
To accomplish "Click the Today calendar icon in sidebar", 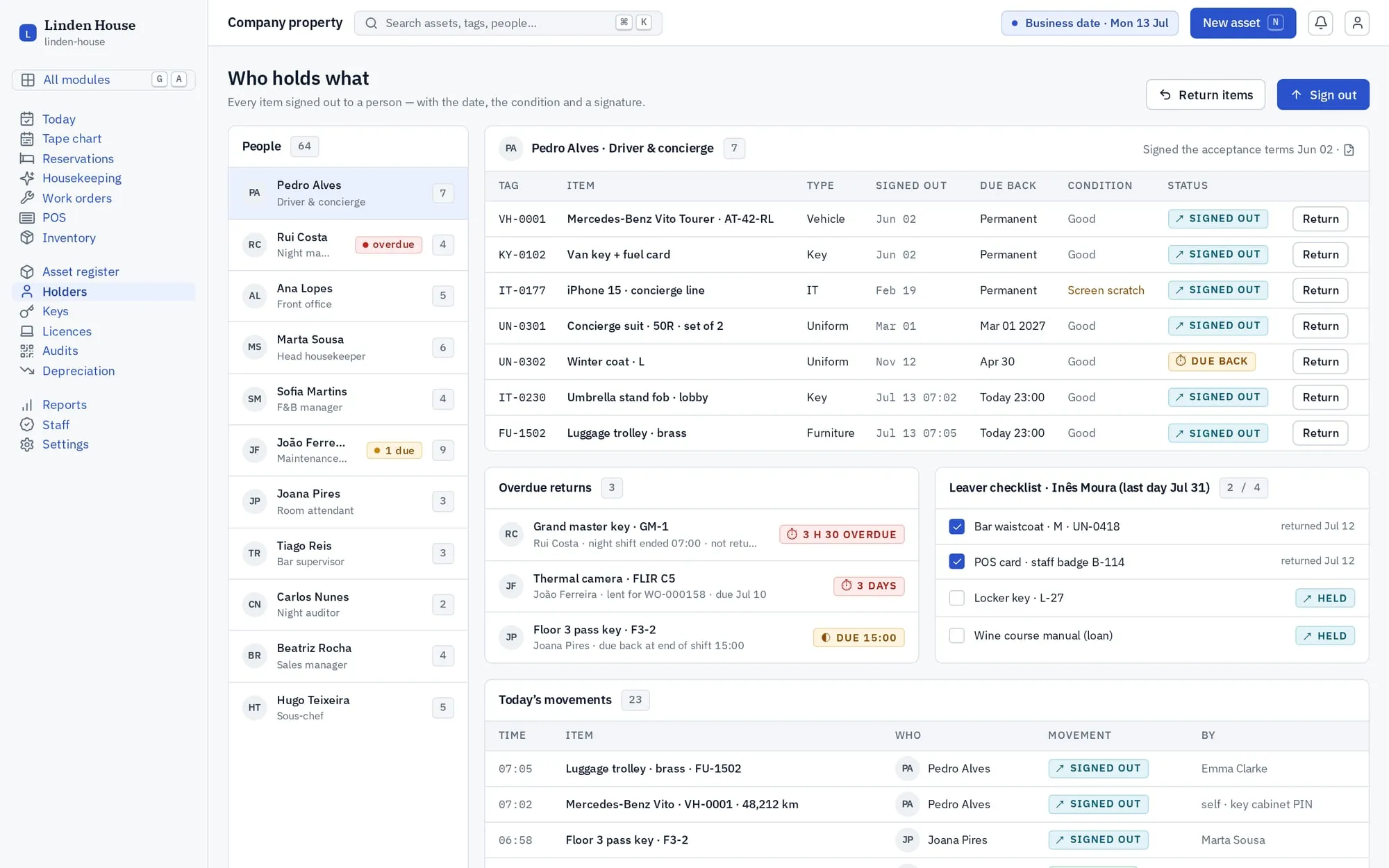I will pyautogui.click(x=27, y=119).
